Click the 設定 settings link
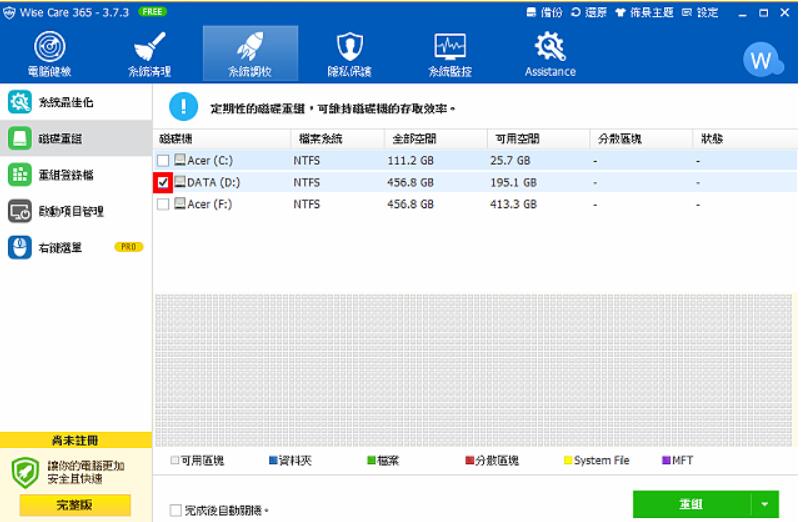The image size is (801, 522). coord(708,12)
